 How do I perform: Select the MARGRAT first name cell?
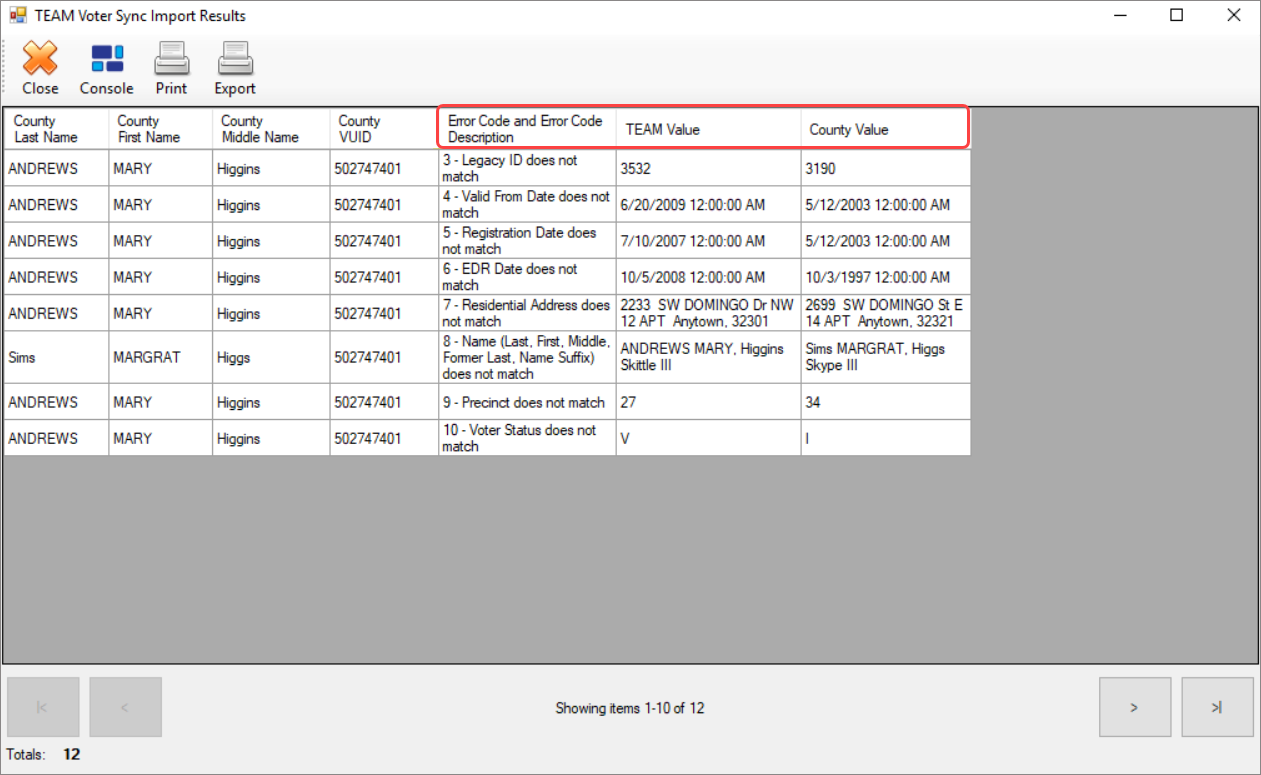point(160,357)
